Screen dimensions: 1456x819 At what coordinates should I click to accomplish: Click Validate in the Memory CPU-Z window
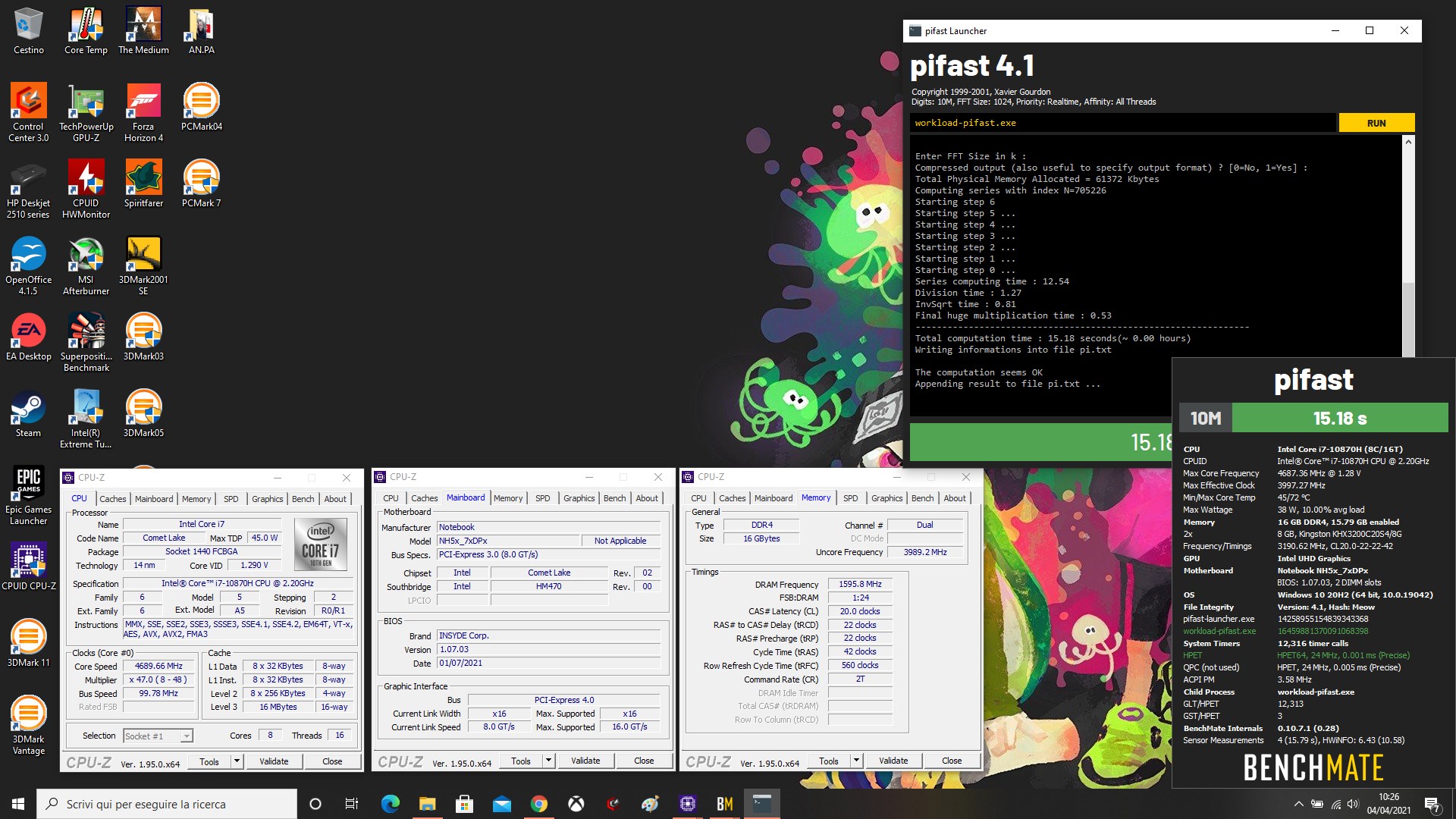click(893, 761)
